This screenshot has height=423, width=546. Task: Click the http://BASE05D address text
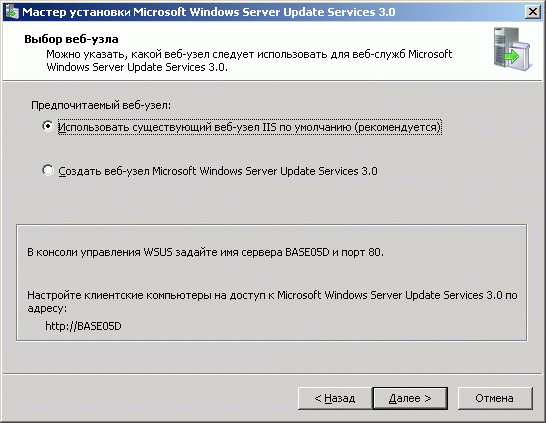tap(83, 326)
